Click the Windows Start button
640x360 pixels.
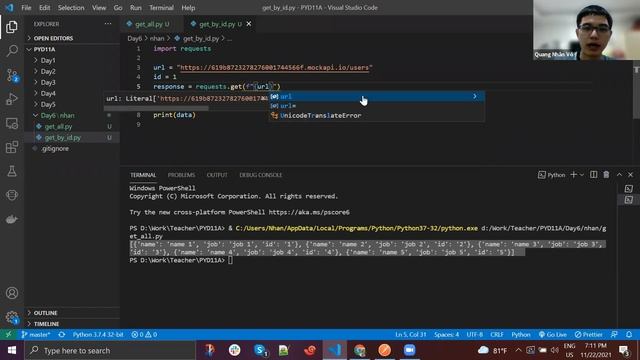click(x=12, y=350)
